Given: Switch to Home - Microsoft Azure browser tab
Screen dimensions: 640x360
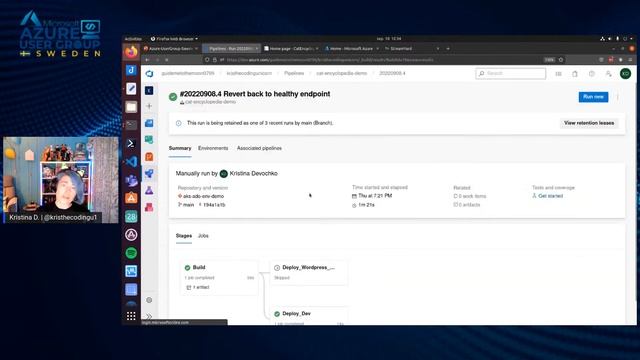Looking at the screenshot, I should click(x=351, y=49).
